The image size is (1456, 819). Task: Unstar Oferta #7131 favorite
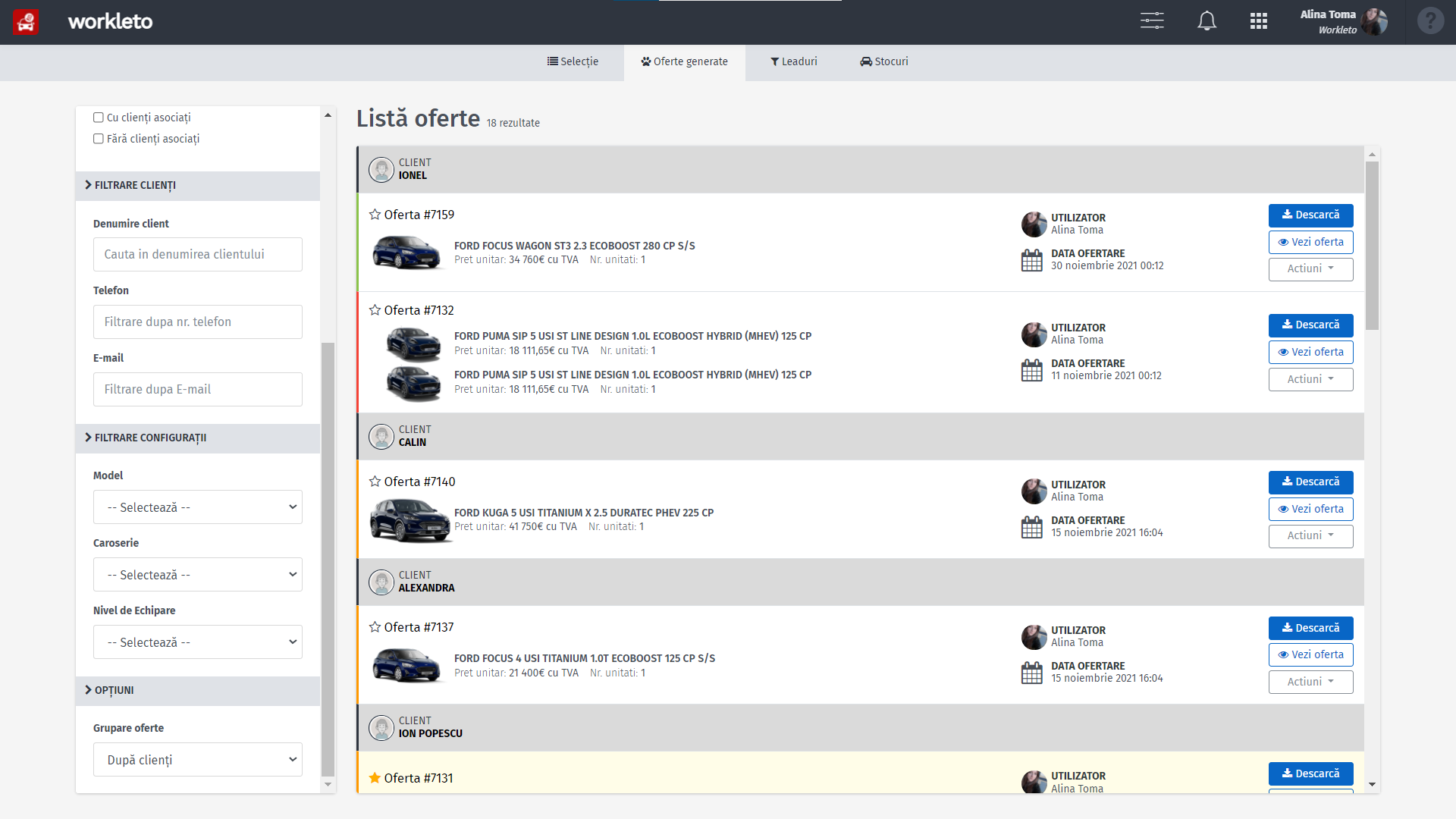click(x=375, y=778)
